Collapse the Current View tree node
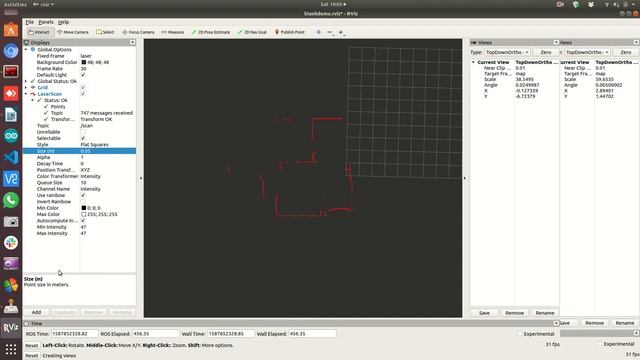Image resolution: width=640 pixels, height=360 pixels. coord(473,62)
